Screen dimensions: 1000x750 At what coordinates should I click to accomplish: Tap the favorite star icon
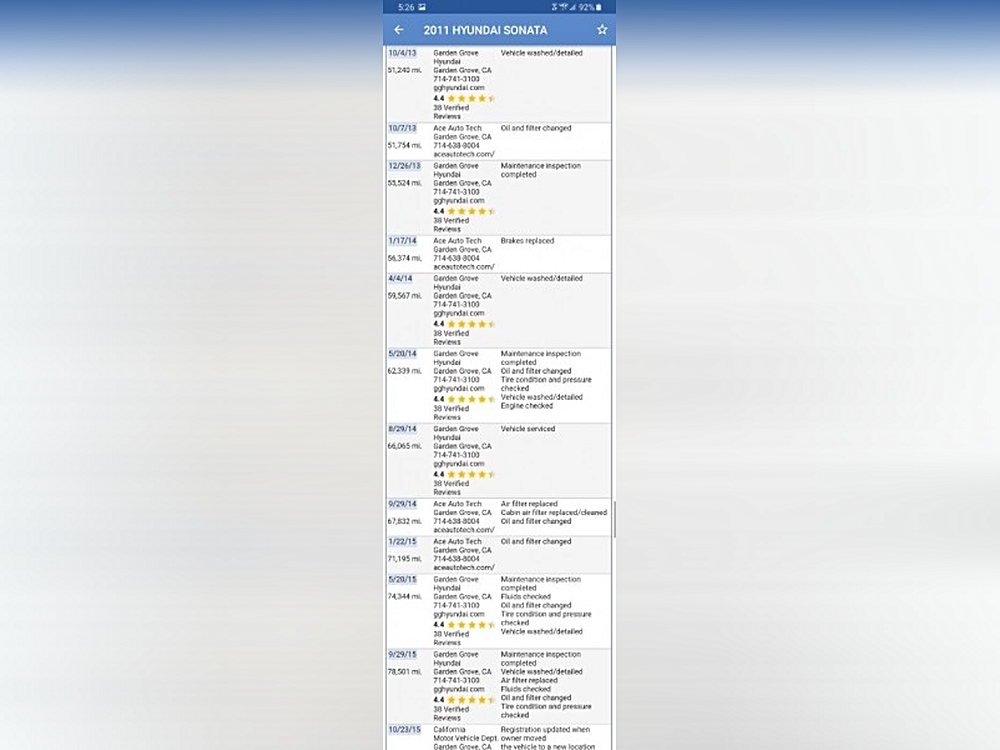tap(601, 30)
